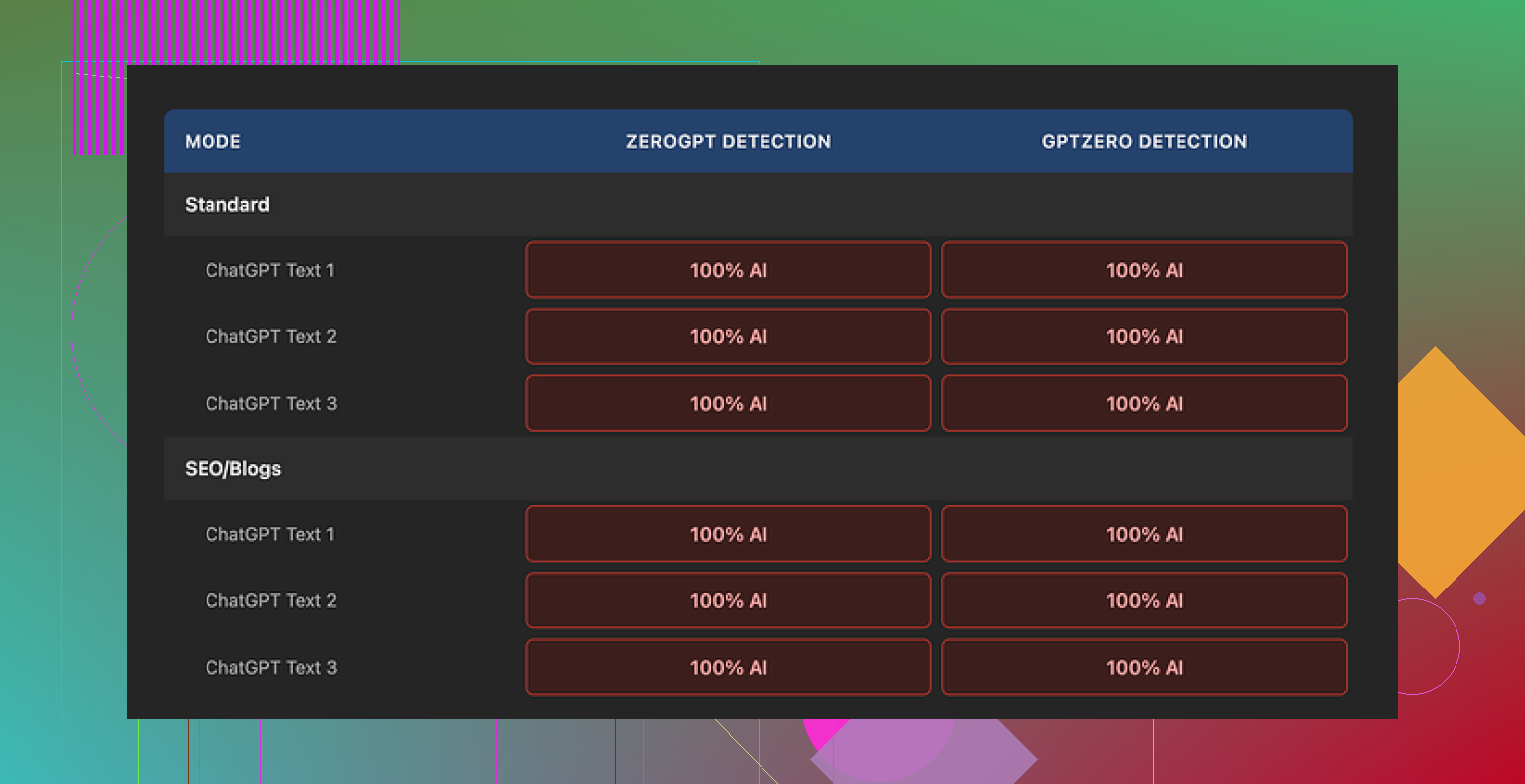Click GPTZero result for Standard ChatGPT Text 1
The width and height of the screenshot is (1525, 784).
(x=1144, y=270)
